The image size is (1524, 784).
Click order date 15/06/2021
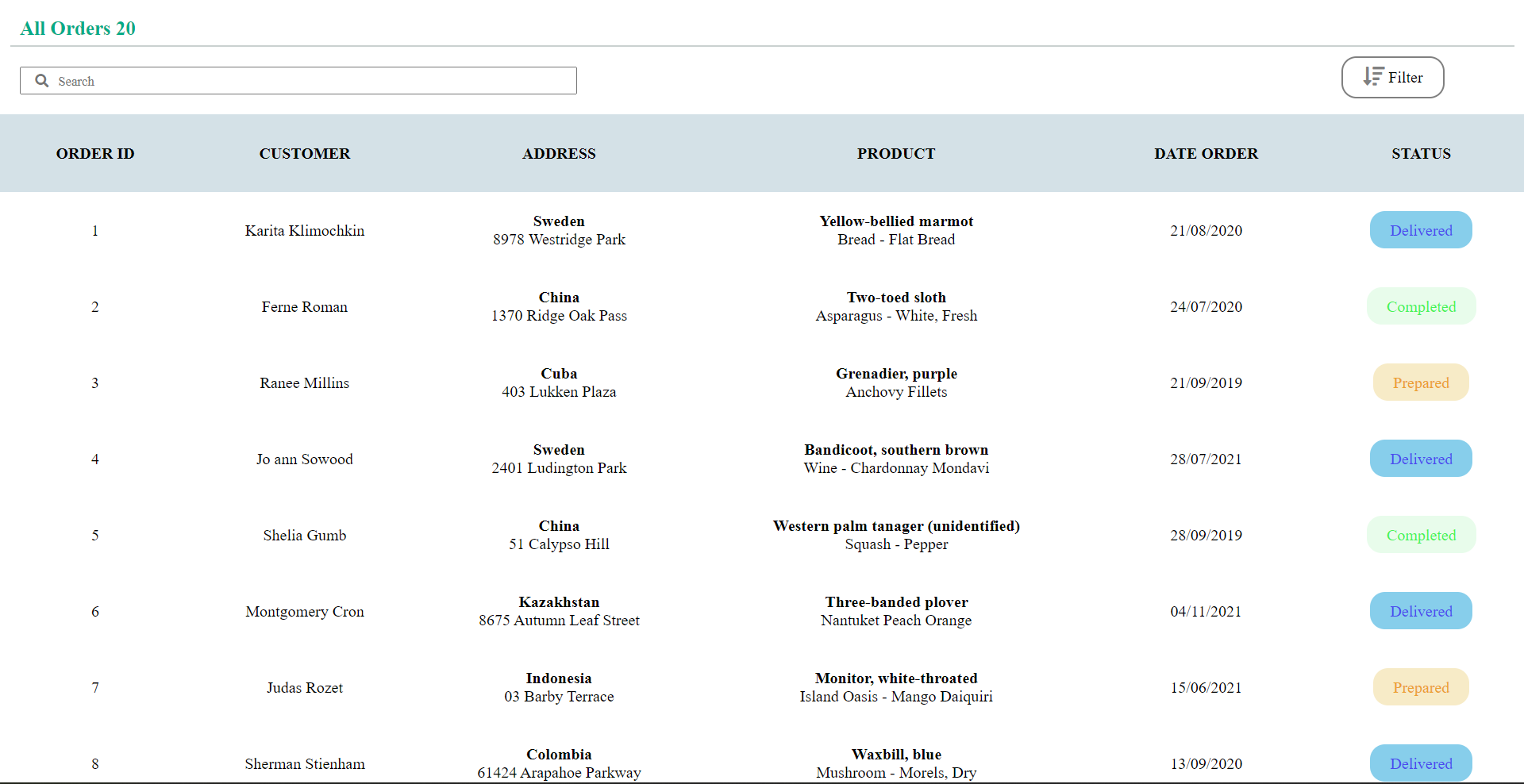(x=1206, y=687)
